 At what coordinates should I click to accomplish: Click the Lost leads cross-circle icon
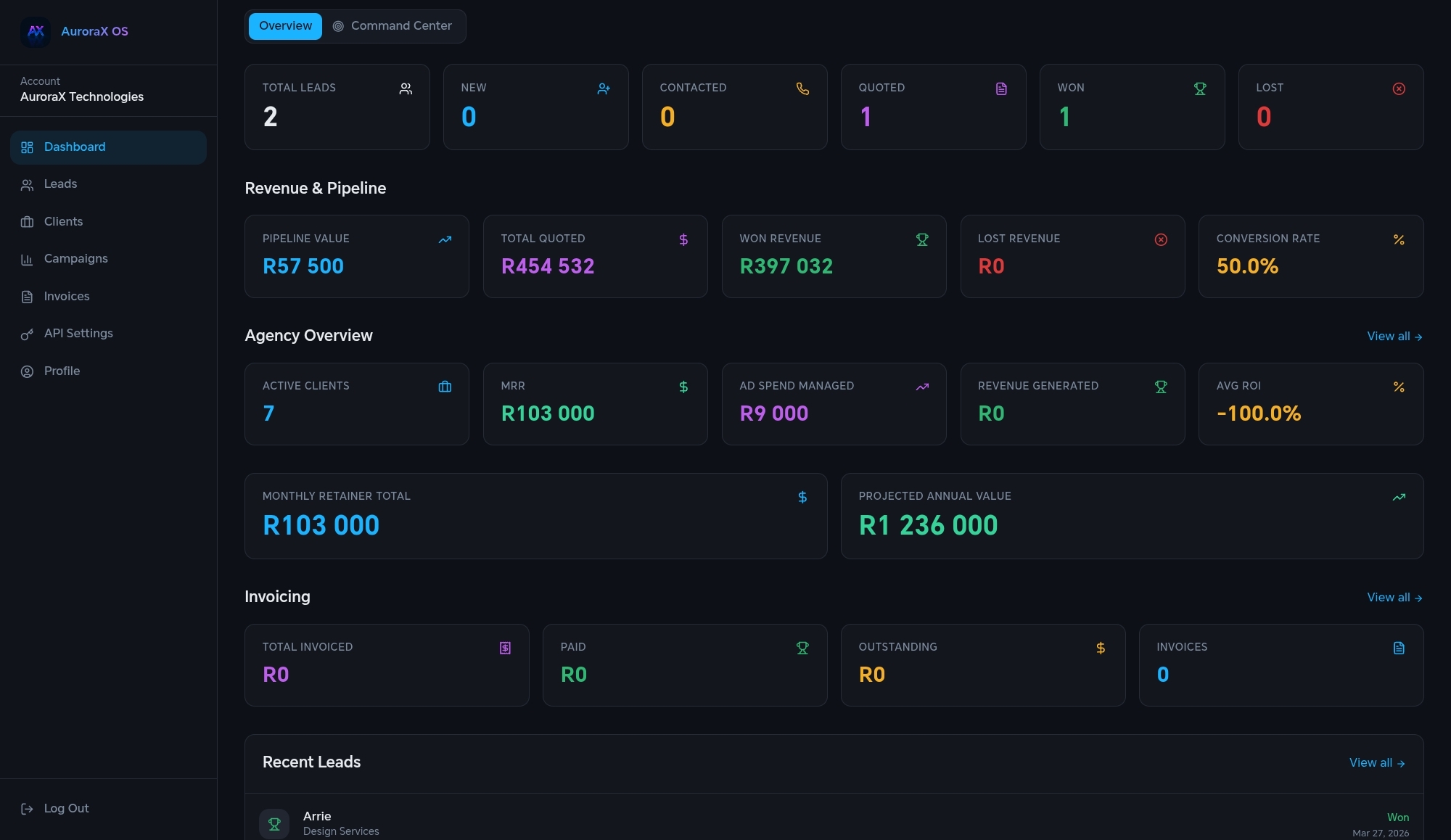tap(1399, 88)
